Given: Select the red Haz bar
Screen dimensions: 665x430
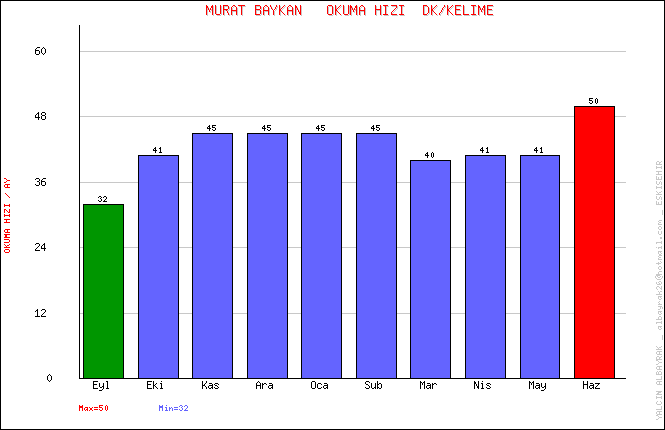Looking at the screenshot, I should click(594, 242).
